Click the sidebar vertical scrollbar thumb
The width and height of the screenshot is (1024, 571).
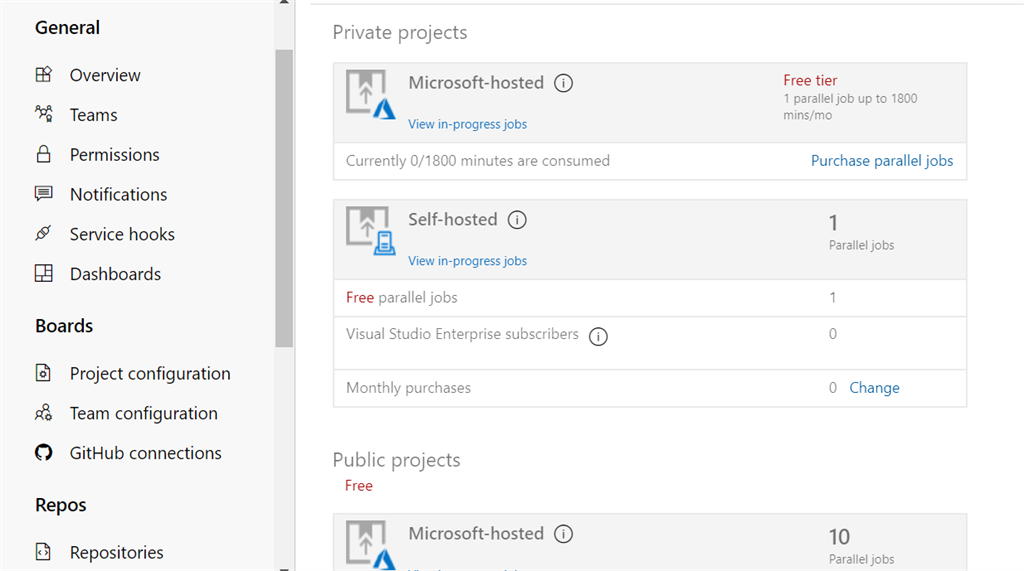point(284,198)
